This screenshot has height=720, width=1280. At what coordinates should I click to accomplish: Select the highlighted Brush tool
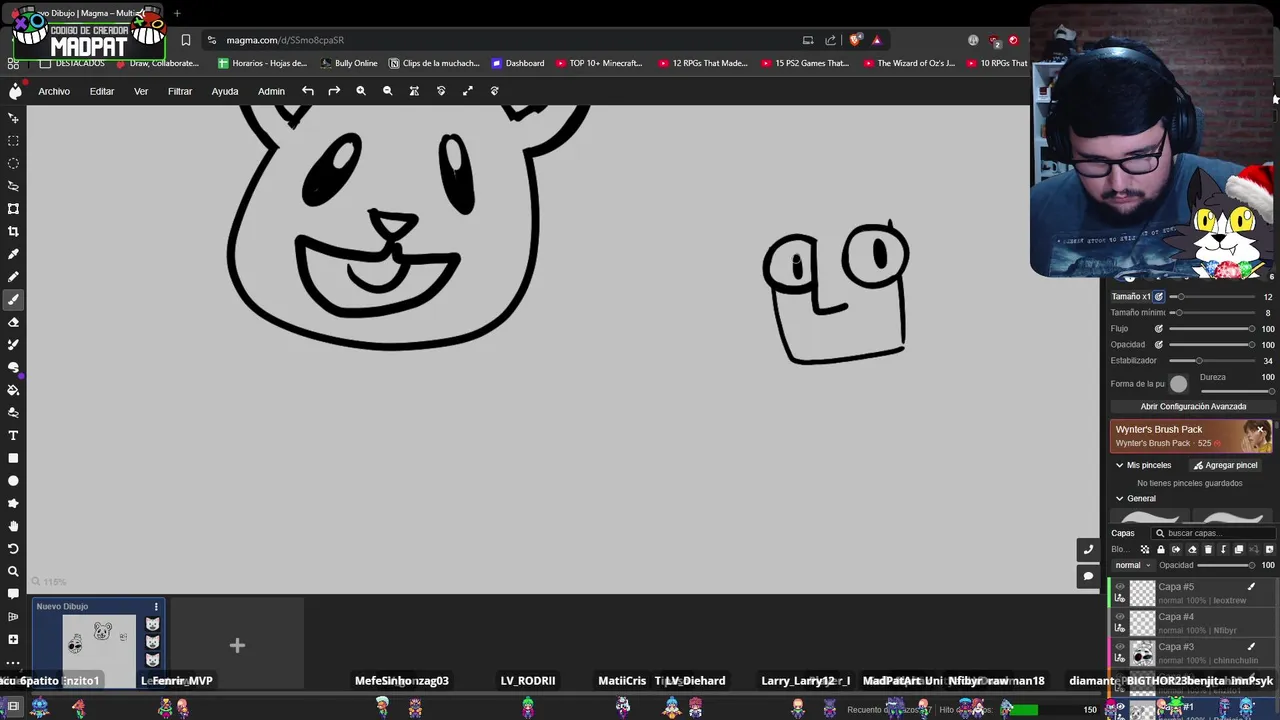point(13,299)
